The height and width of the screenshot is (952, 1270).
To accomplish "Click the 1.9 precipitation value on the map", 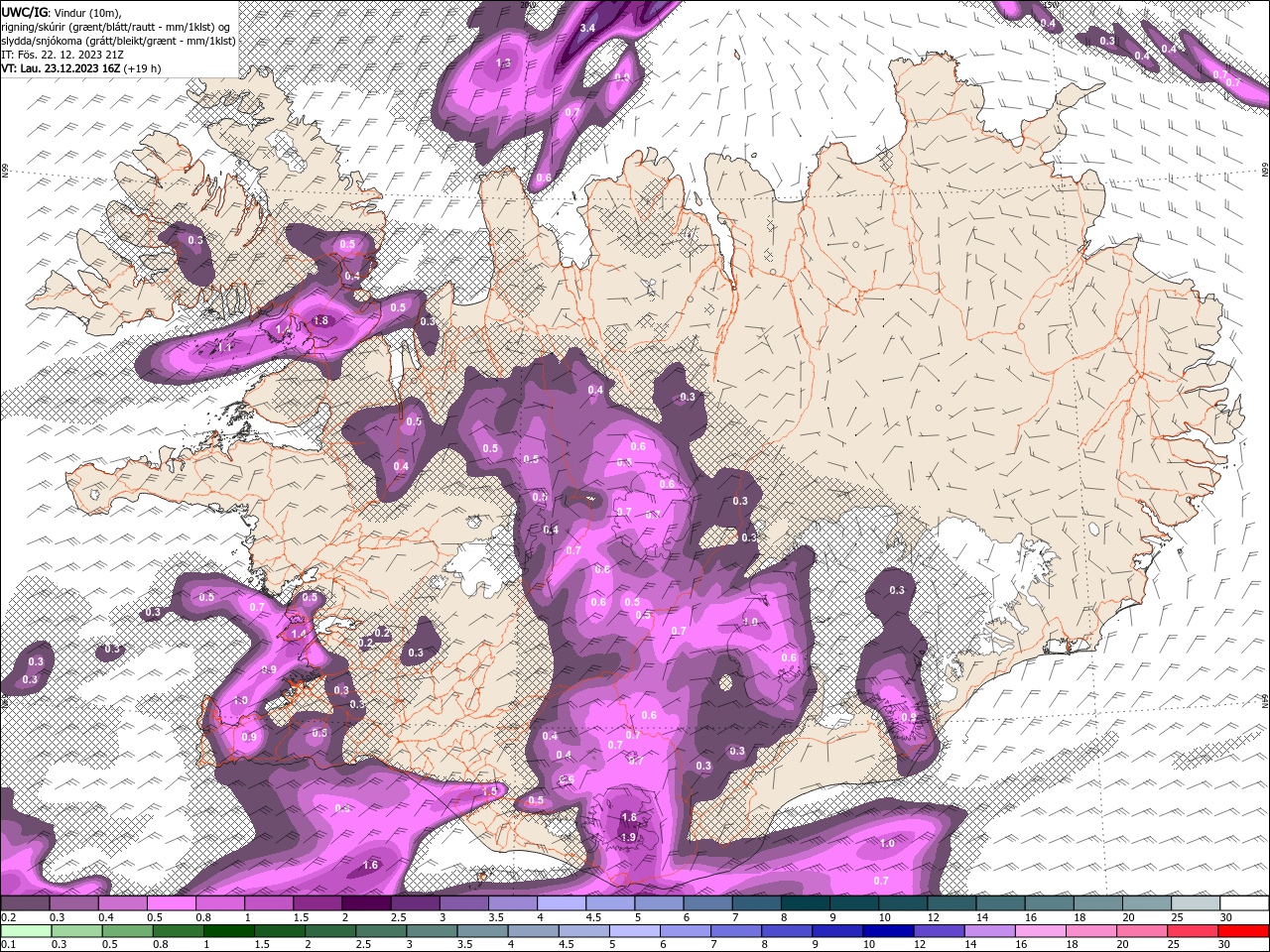I will click(628, 837).
